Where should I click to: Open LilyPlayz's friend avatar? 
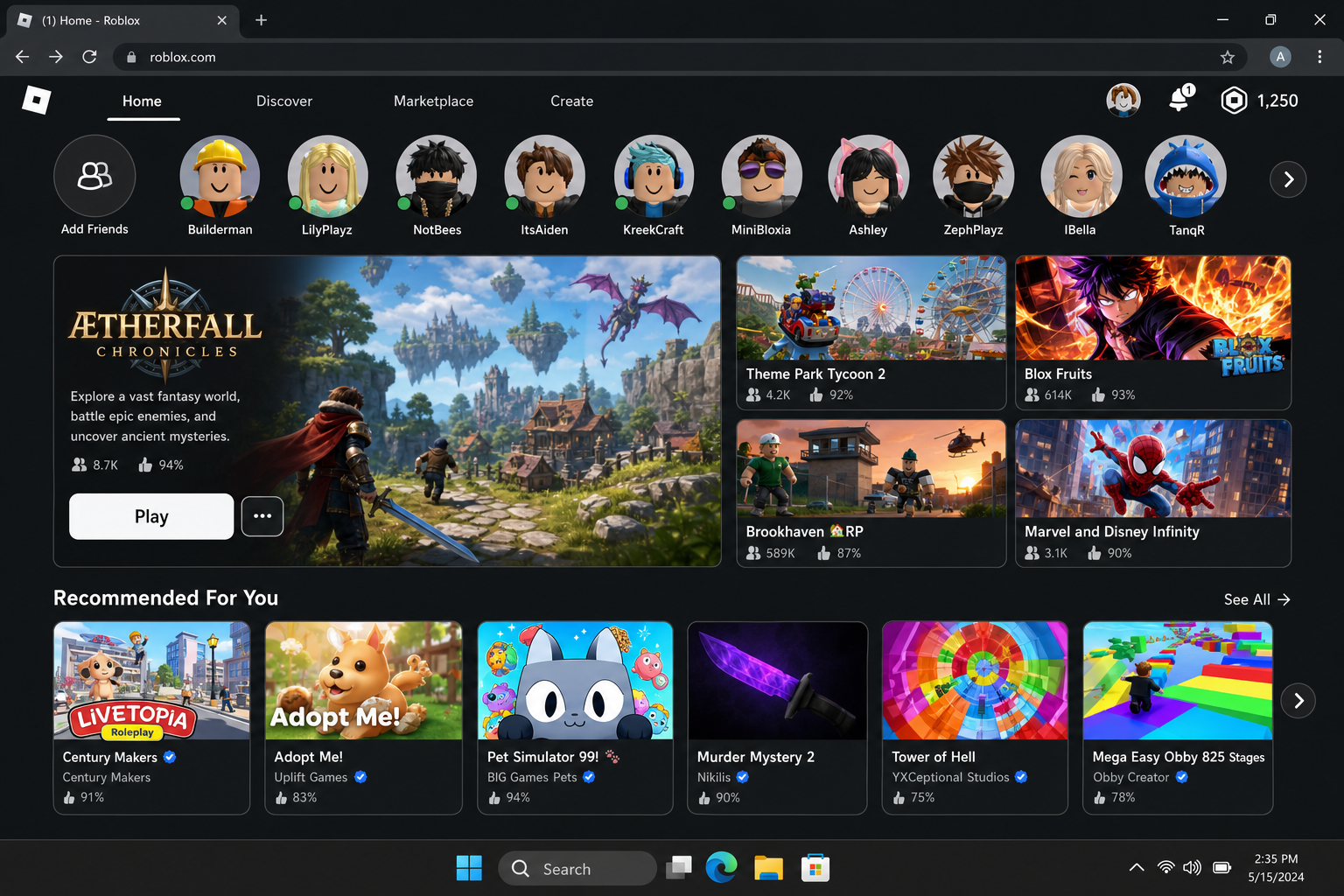click(327, 176)
